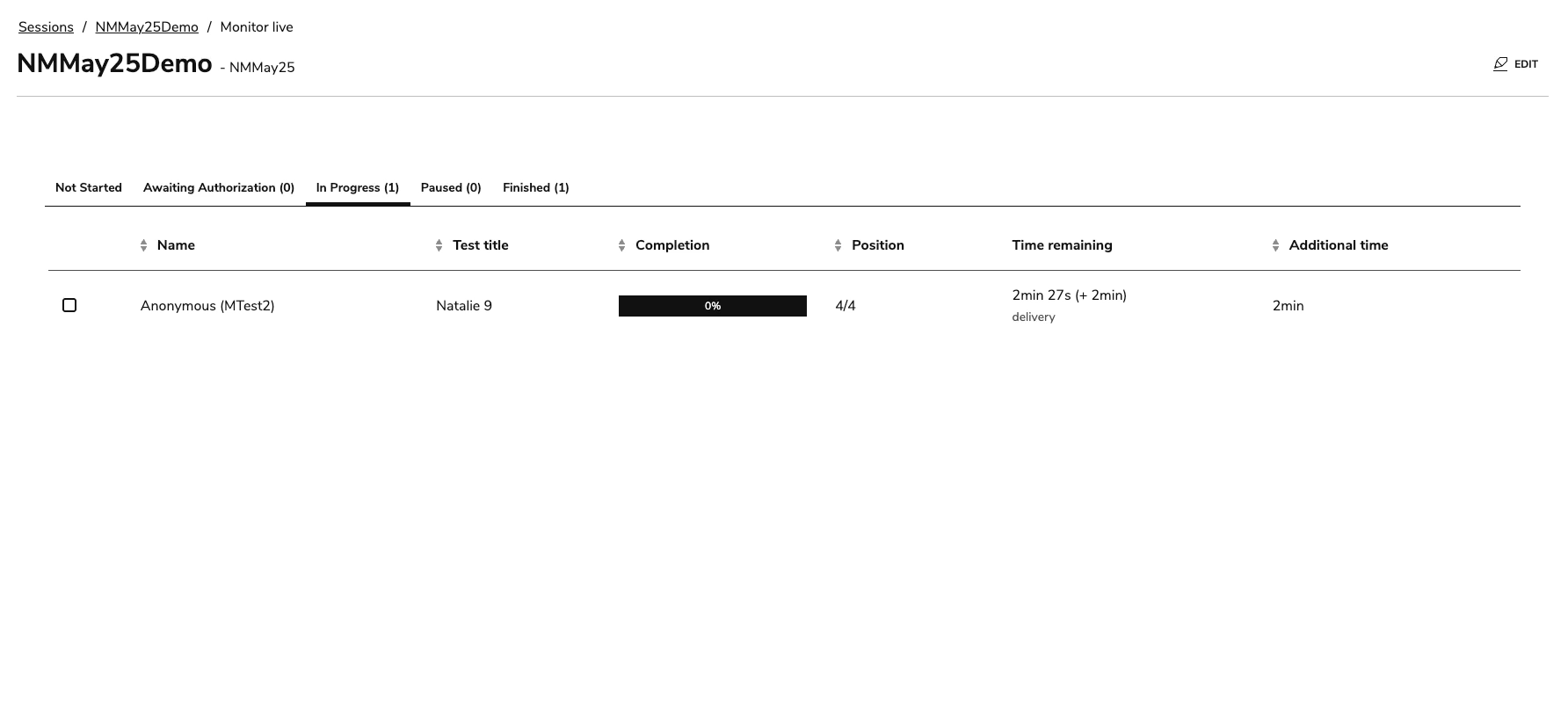Click the Position column sort icon
This screenshot has height=721, width=1568.
(838, 246)
